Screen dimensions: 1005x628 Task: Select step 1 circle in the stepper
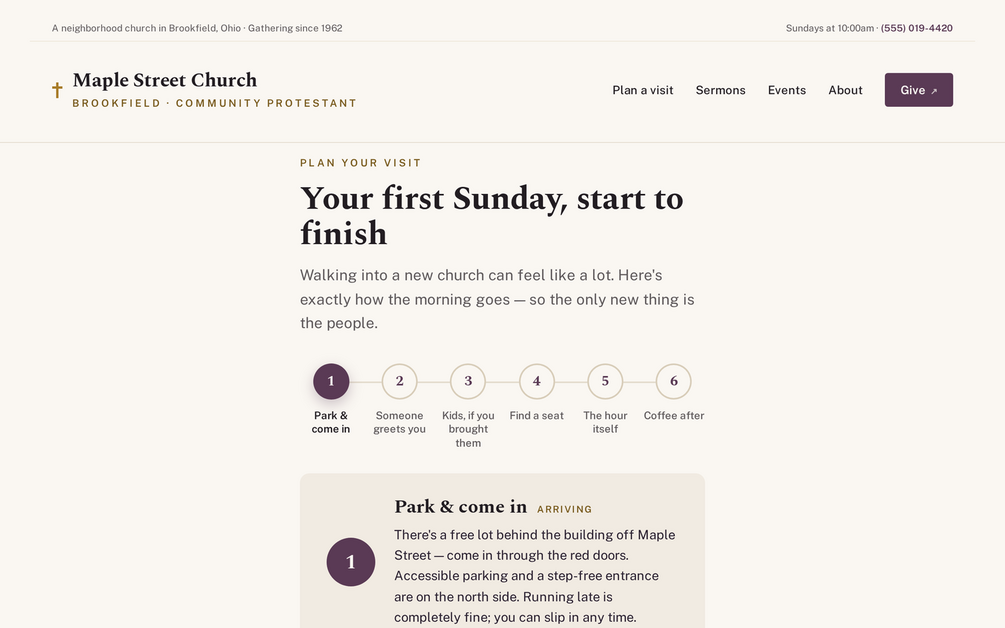click(x=331, y=381)
